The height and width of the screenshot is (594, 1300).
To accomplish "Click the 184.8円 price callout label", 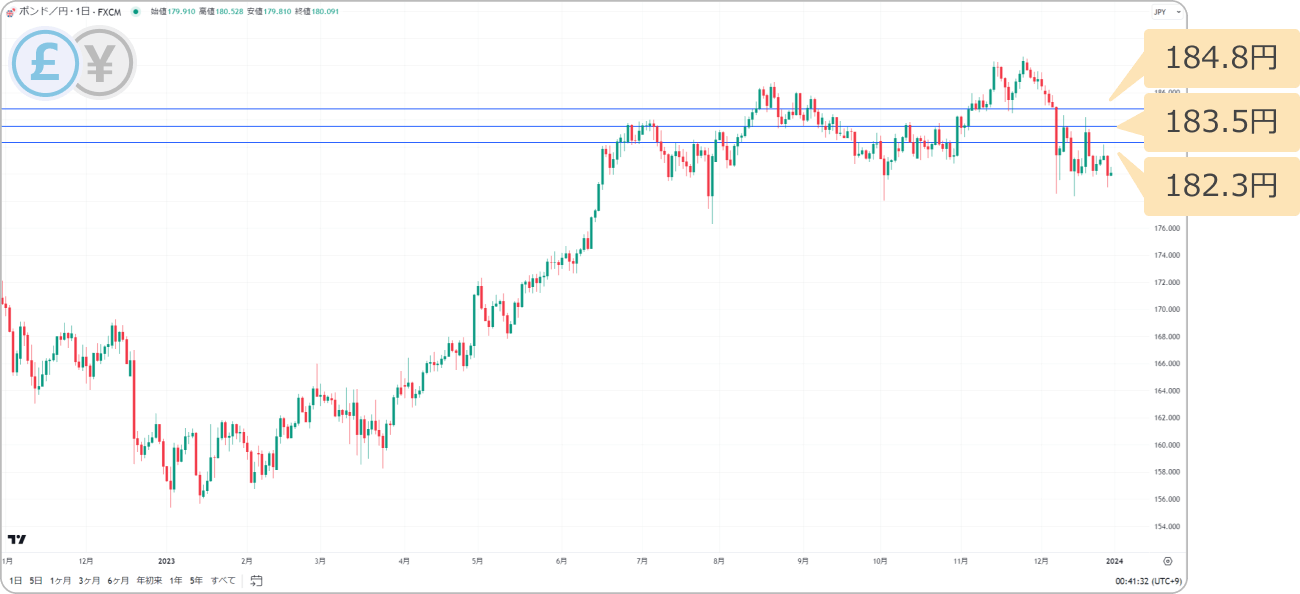I will click(x=1221, y=58).
